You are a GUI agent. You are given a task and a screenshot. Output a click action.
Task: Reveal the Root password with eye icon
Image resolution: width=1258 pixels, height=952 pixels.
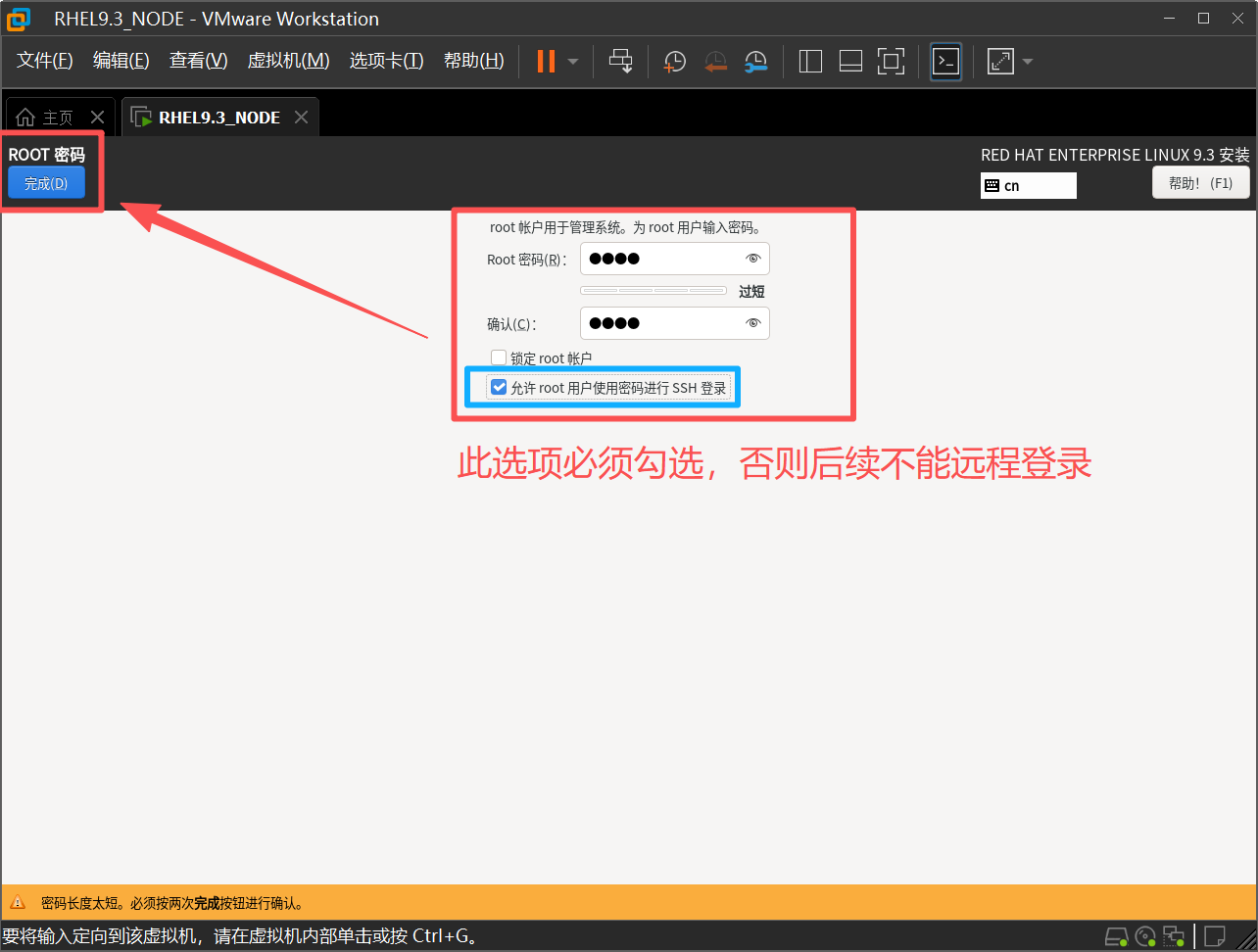pos(752,259)
